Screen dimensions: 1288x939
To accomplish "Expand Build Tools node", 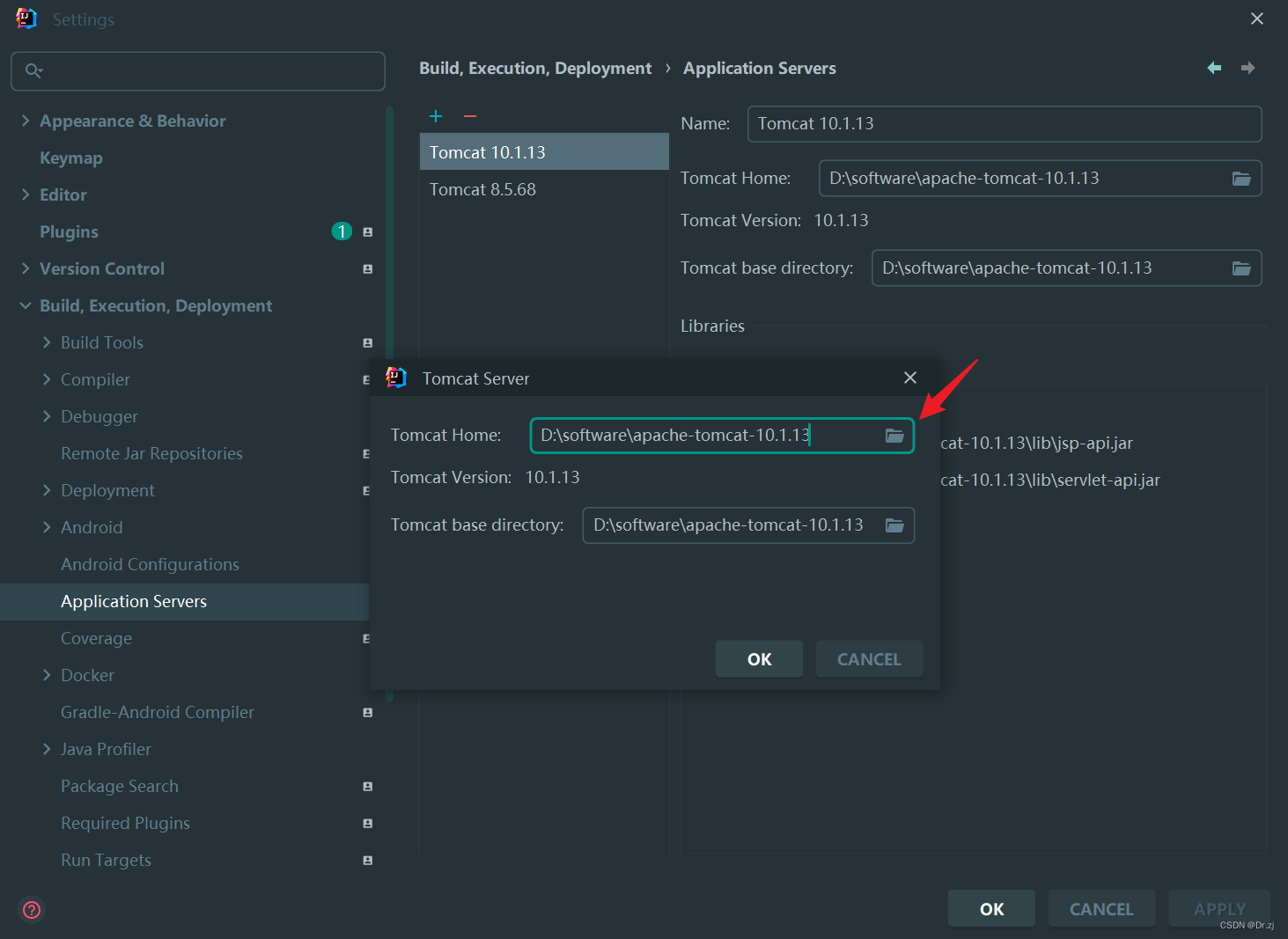I will [47, 342].
